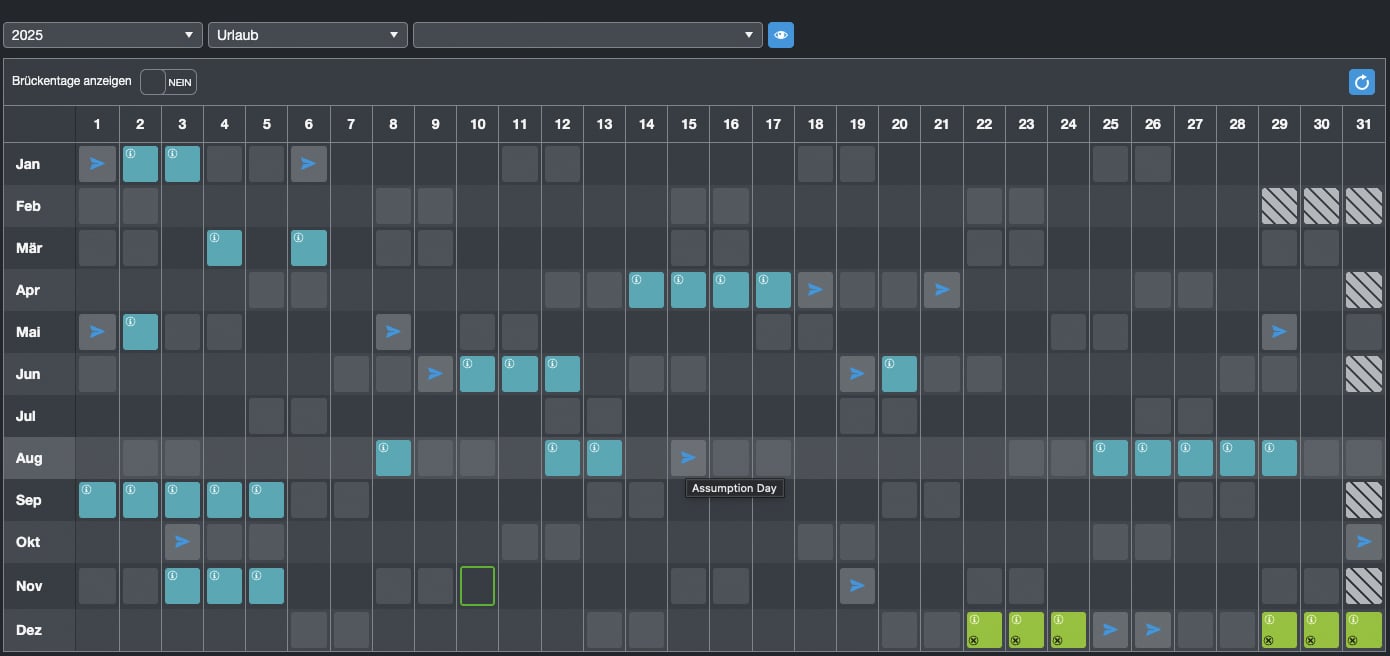Click the cancel x icon on December 22
The width and height of the screenshot is (1390, 656).
tap(973, 640)
